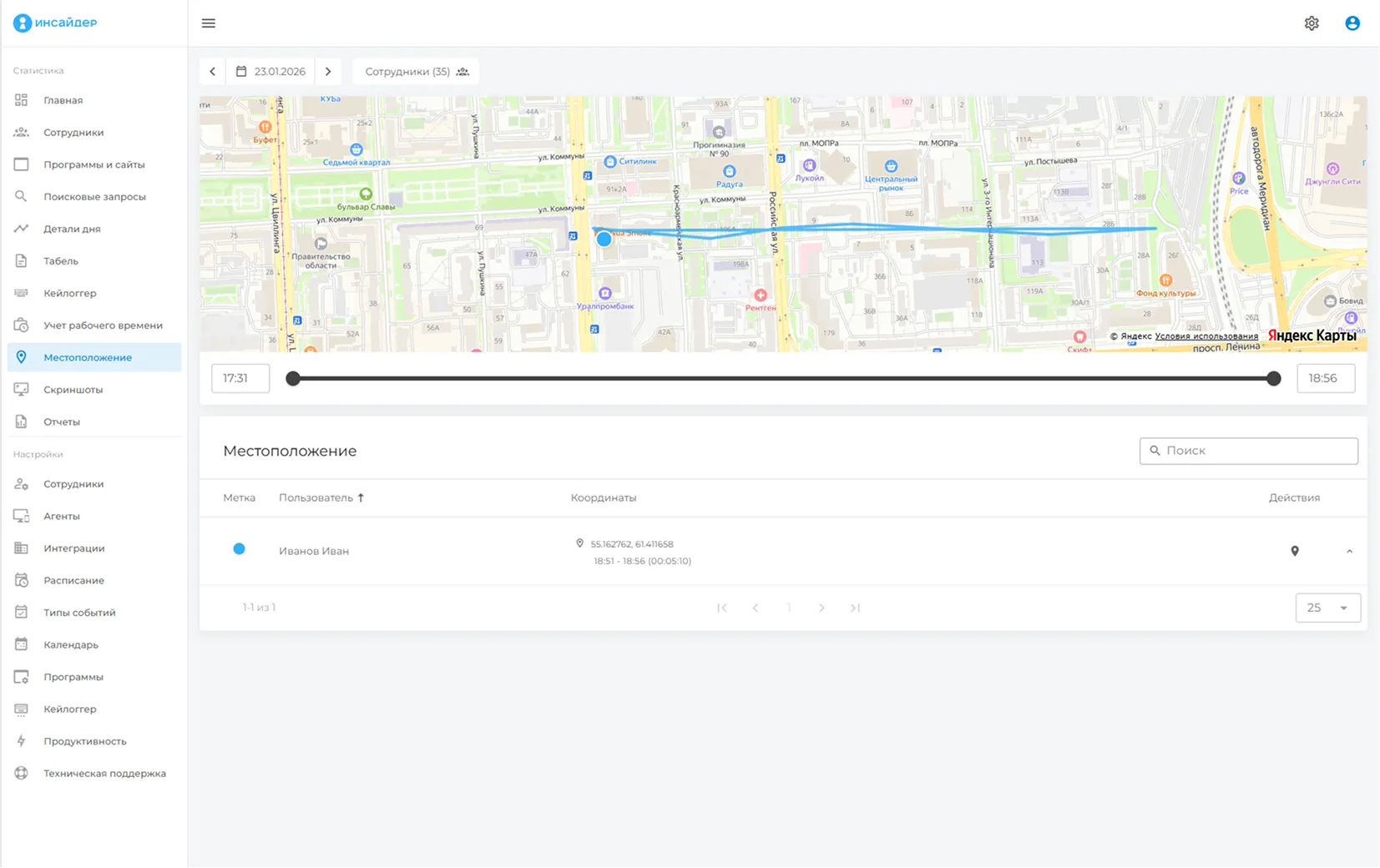
Task: Focus the Поиск search field
Action: pyautogui.click(x=1249, y=451)
